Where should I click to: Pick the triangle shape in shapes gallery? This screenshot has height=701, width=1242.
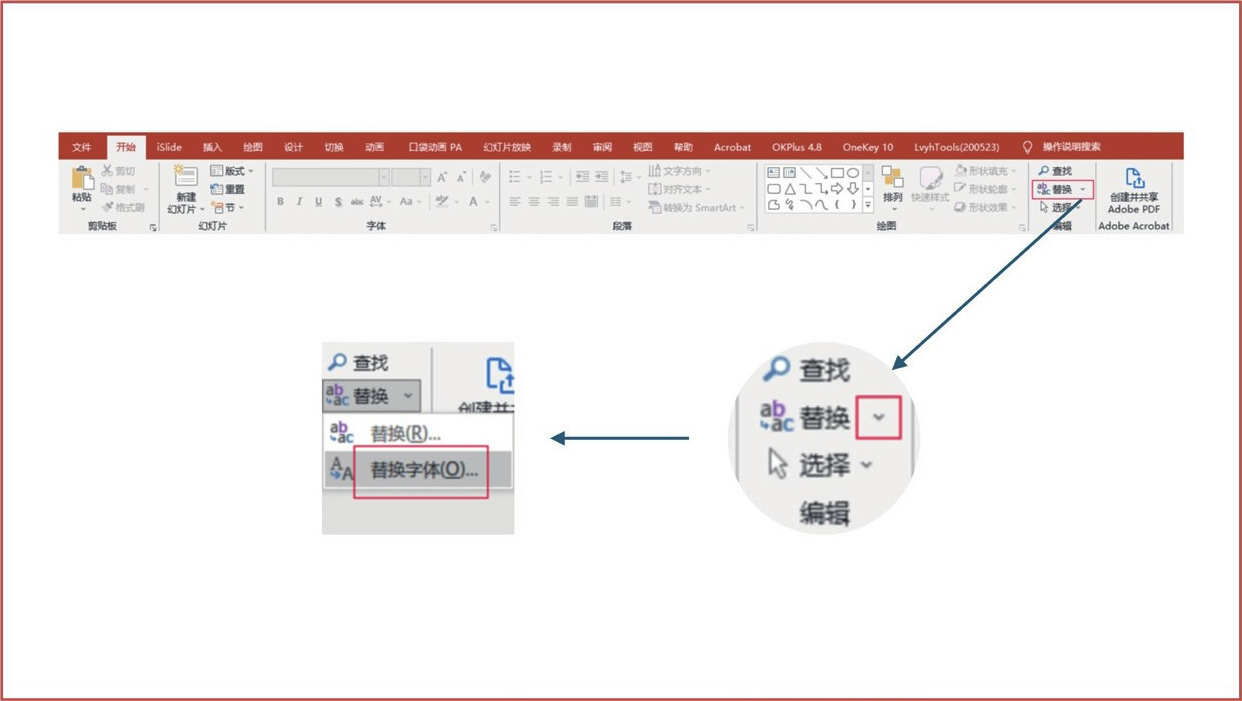click(x=789, y=189)
